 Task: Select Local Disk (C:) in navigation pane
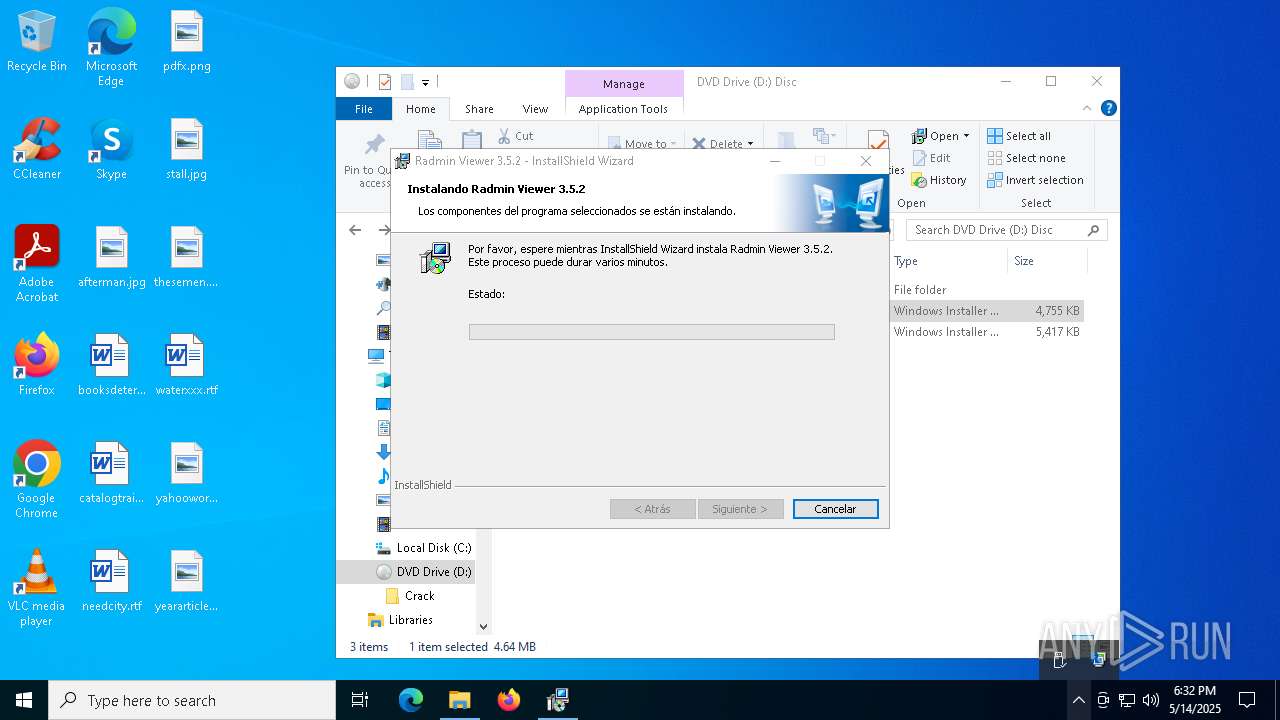click(x=423, y=548)
